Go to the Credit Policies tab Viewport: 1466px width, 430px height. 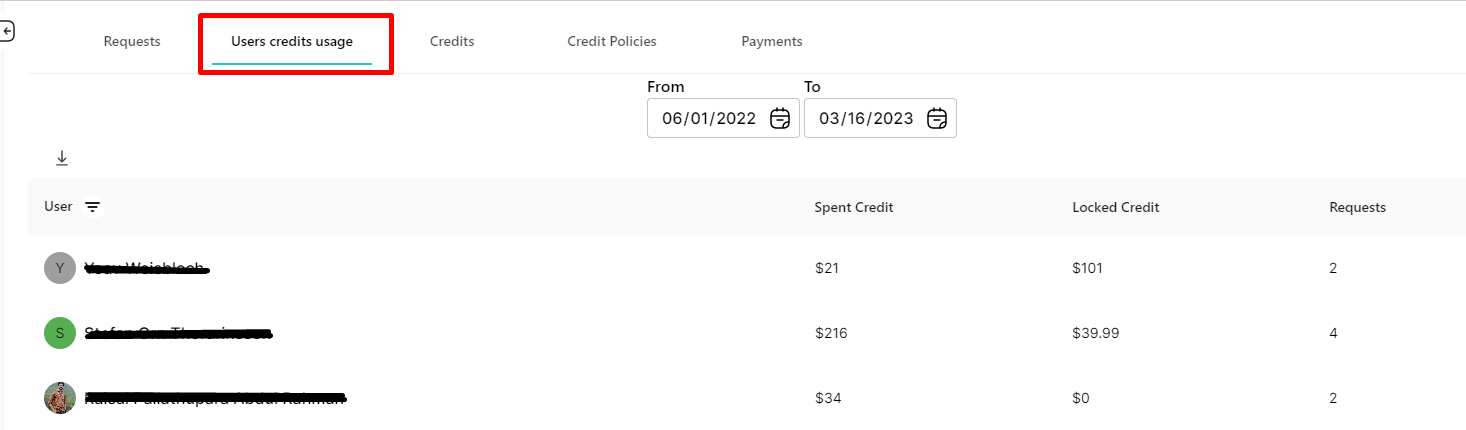point(612,42)
